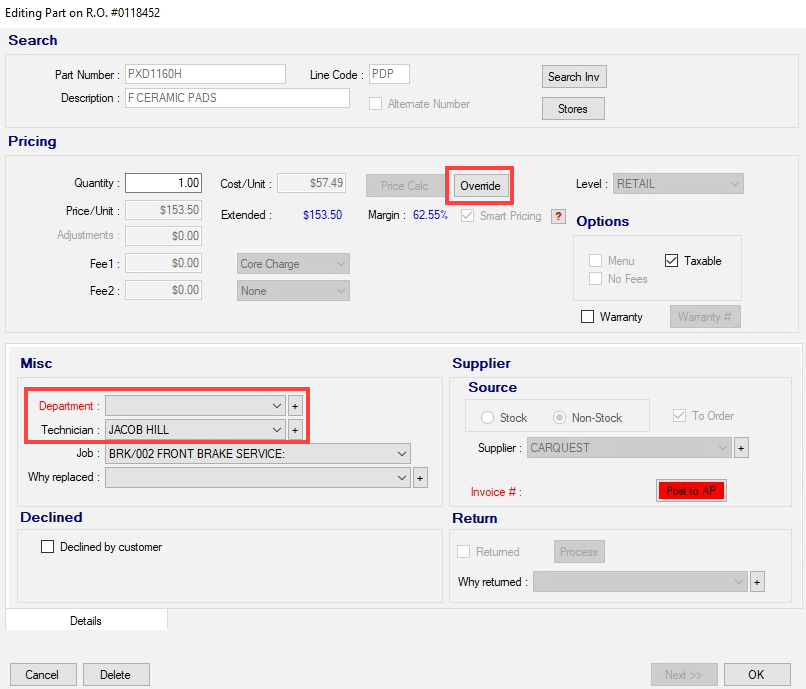806x689 pixels.
Task: Check the Returned checkbox
Action: (x=464, y=552)
